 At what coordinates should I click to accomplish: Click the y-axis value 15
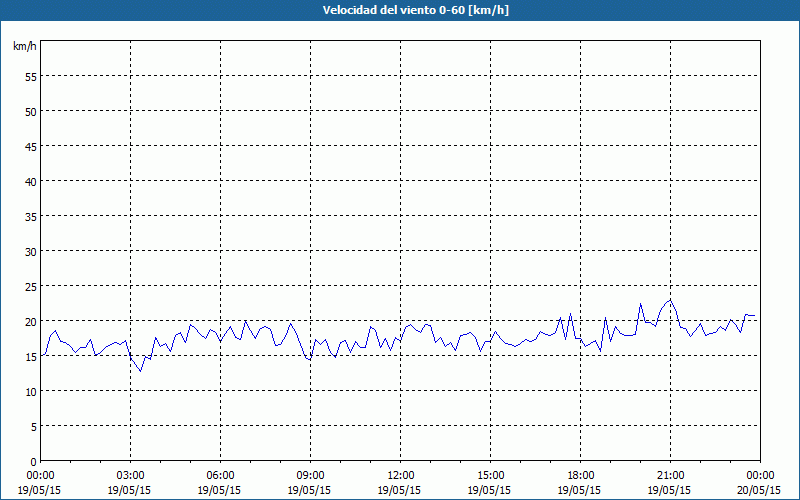[x=31, y=357]
